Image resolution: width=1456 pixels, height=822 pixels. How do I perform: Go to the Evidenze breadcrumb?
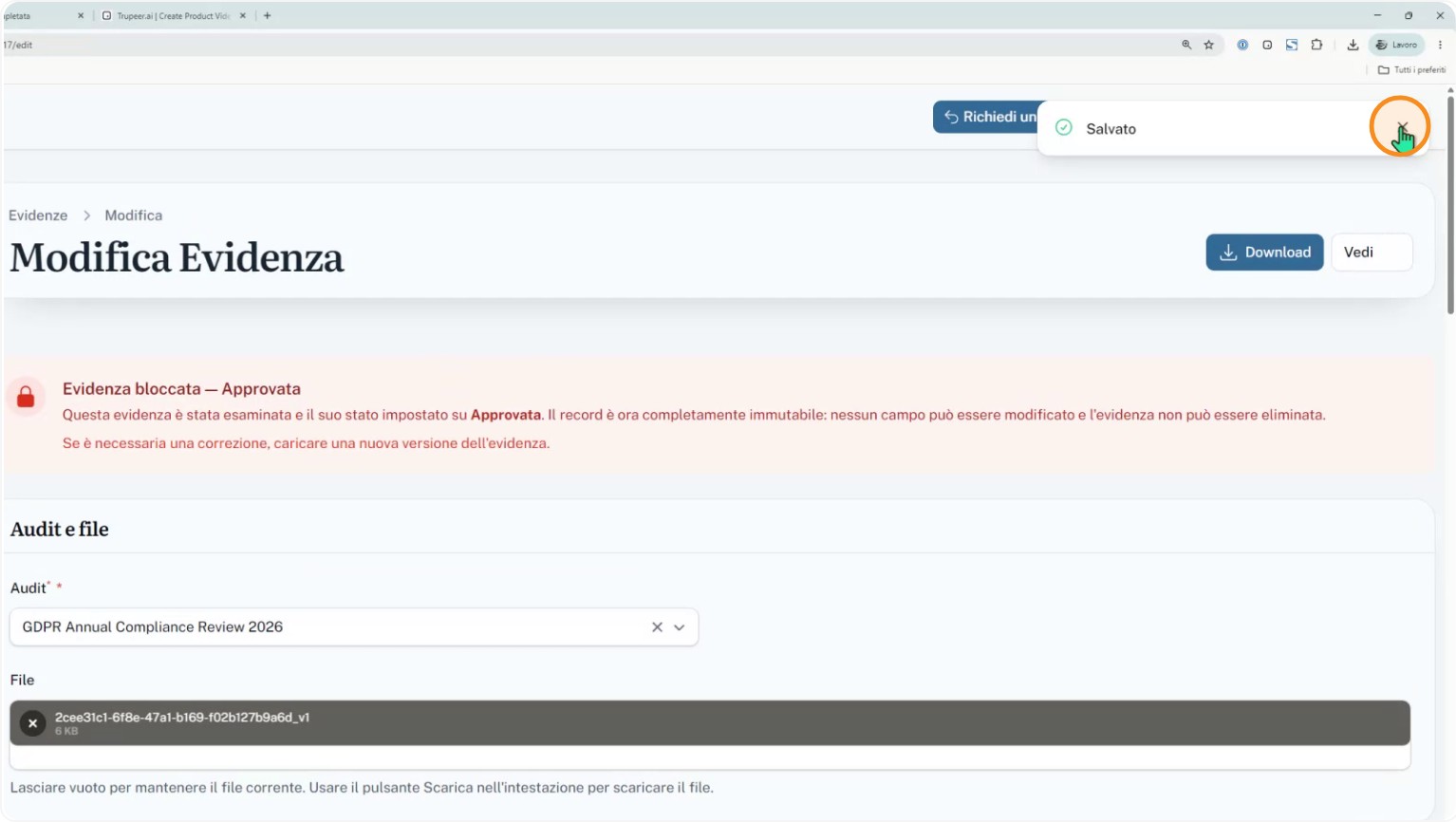coord(38,215)
